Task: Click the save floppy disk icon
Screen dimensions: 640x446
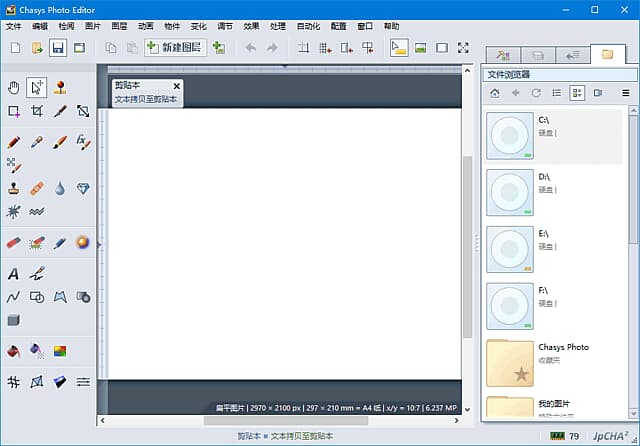Action: (x=59, y=47)
